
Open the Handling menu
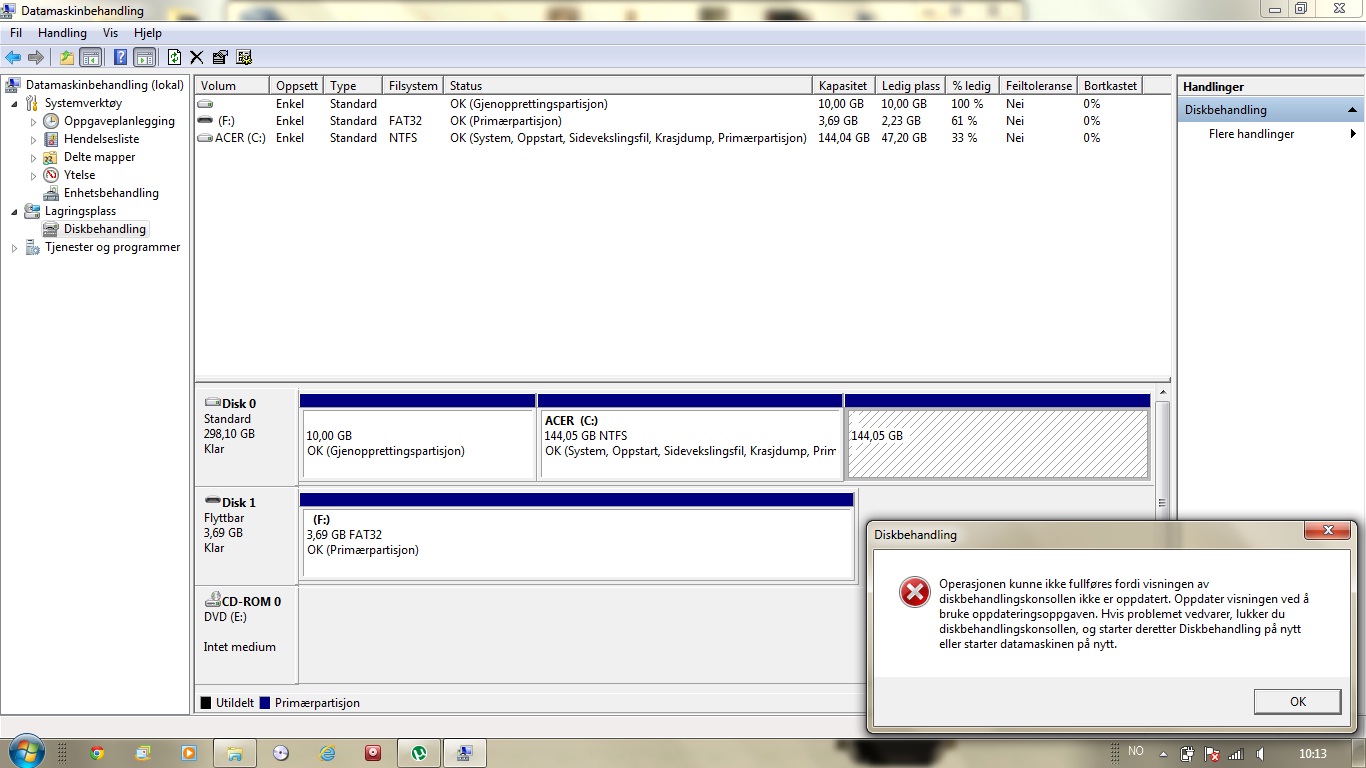coord(62,33)
